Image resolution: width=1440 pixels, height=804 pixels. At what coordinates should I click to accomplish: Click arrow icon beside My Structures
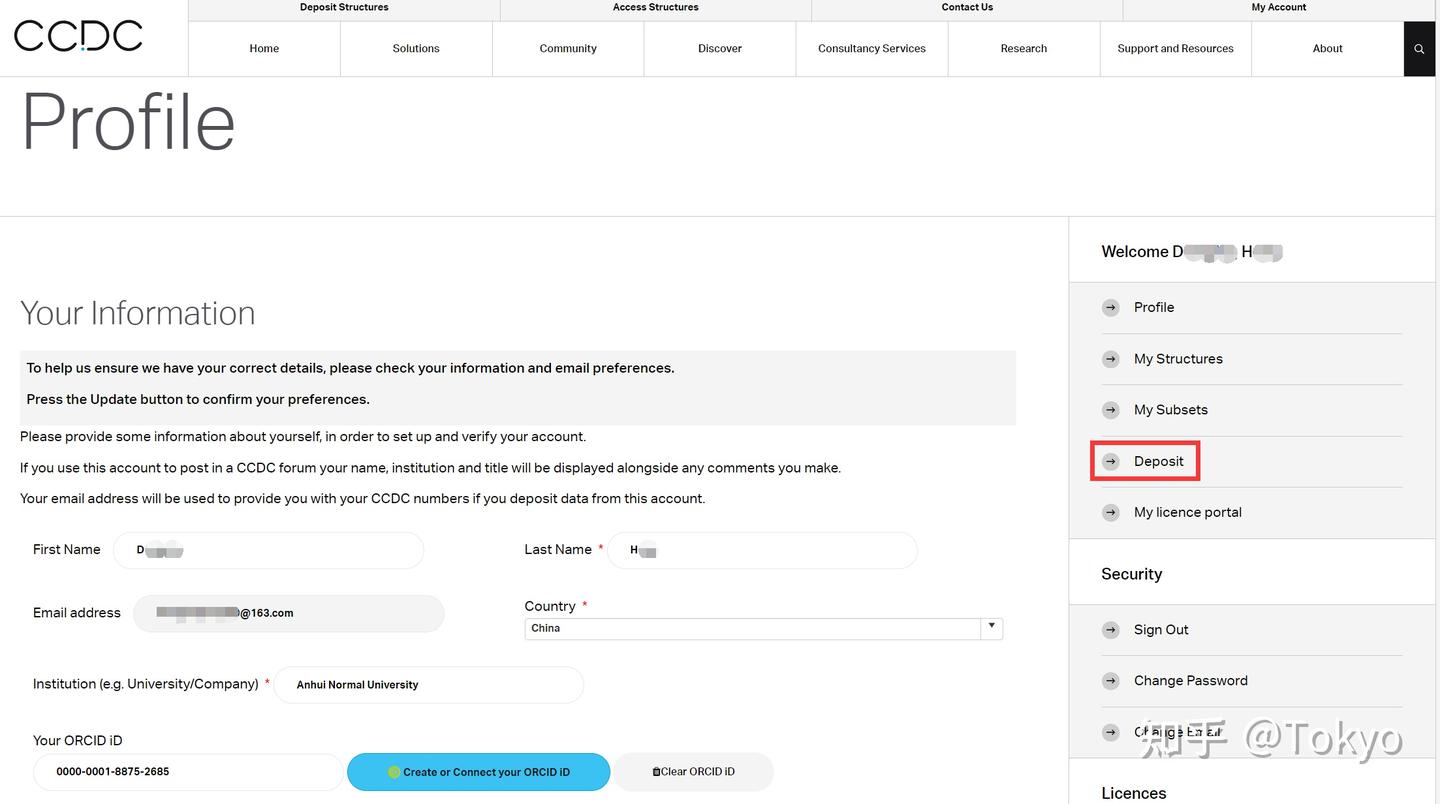1111,359
